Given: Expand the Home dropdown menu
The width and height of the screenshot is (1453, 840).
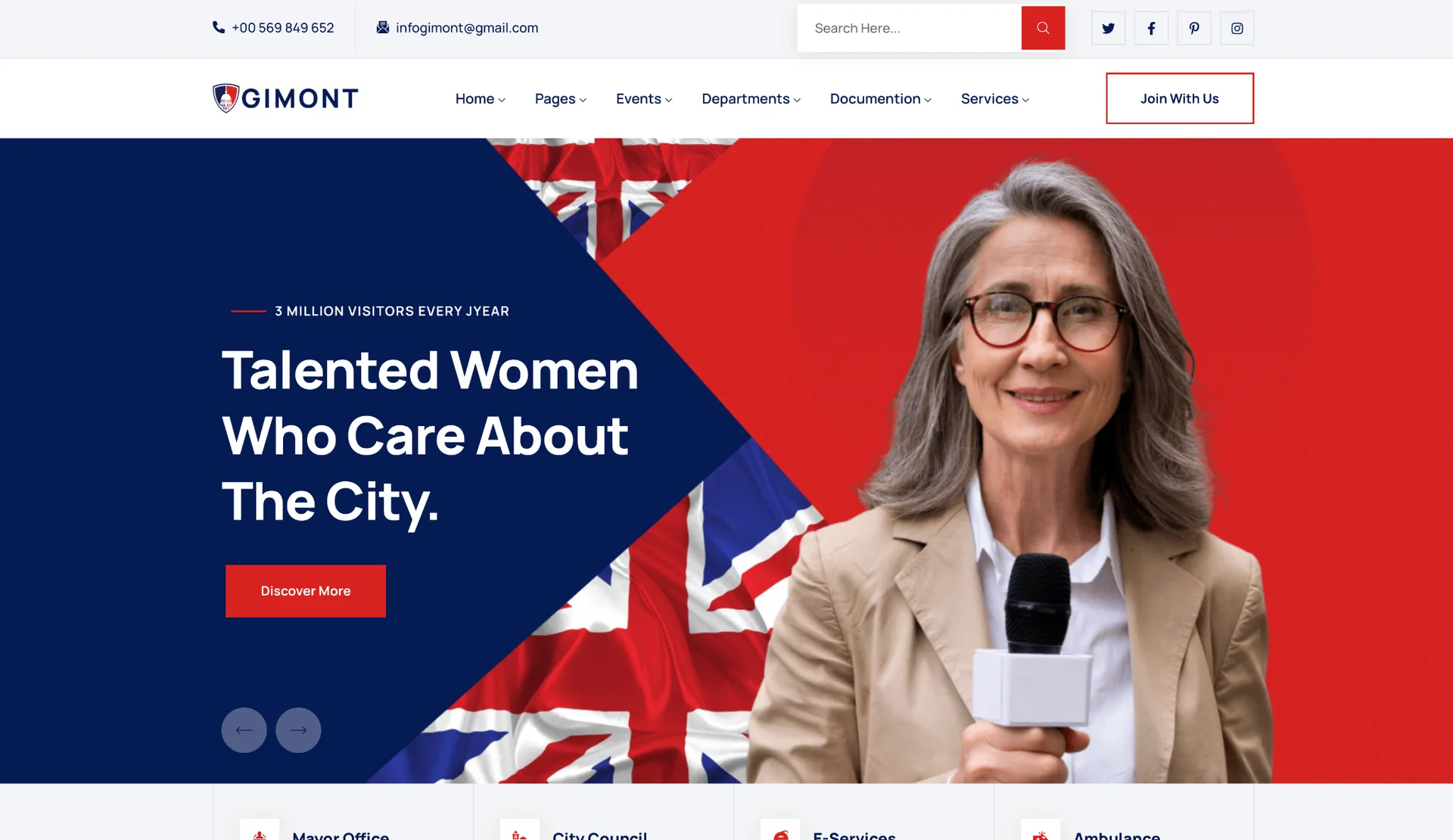Looking at the screenshot, I should [x=480, y=98].
